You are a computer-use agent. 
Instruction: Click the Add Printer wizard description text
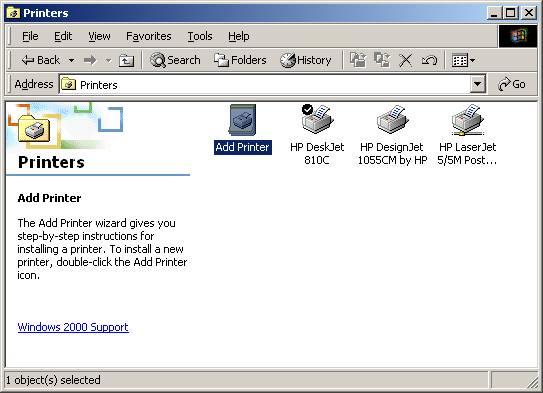(x=102, y=249)
